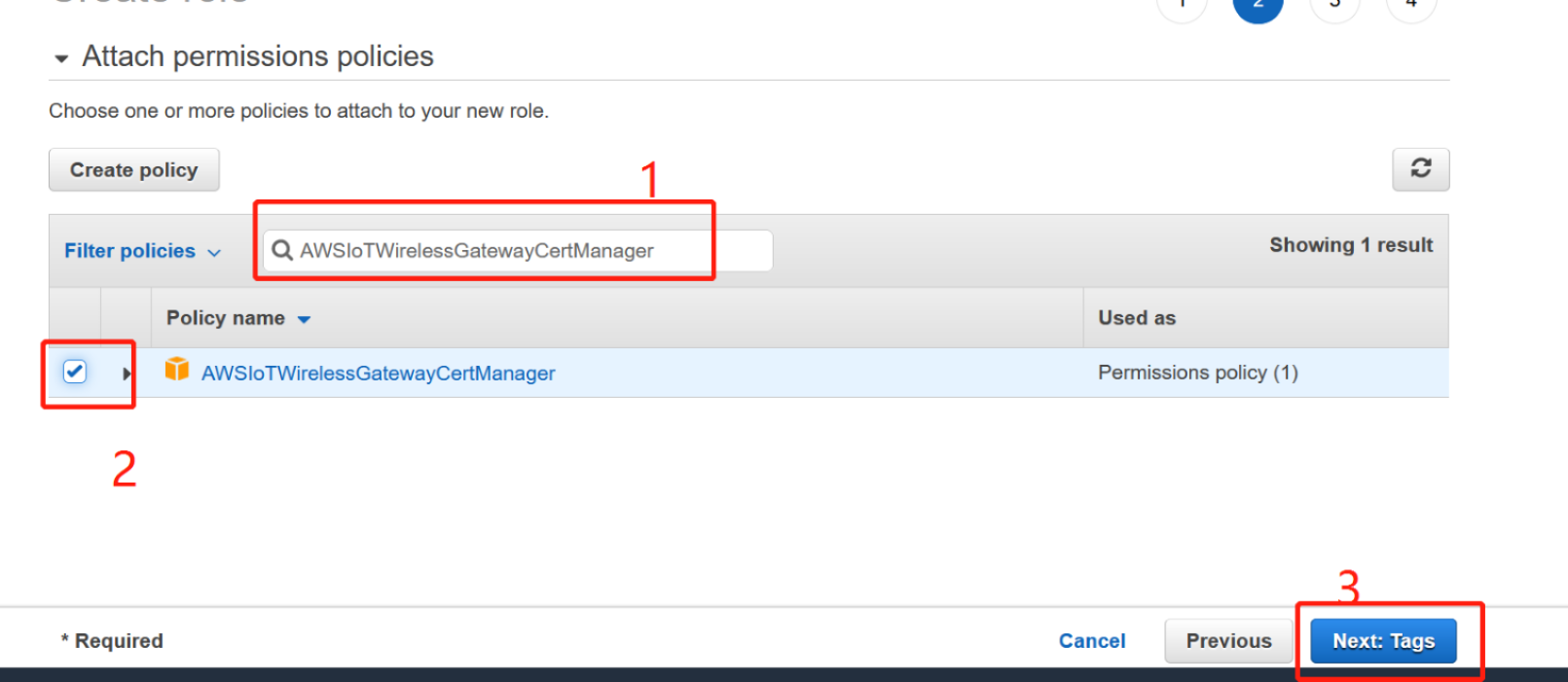
Task: Open the AWSIoTWirelessGatewayCertManager policy link
Action: point(378,374)
